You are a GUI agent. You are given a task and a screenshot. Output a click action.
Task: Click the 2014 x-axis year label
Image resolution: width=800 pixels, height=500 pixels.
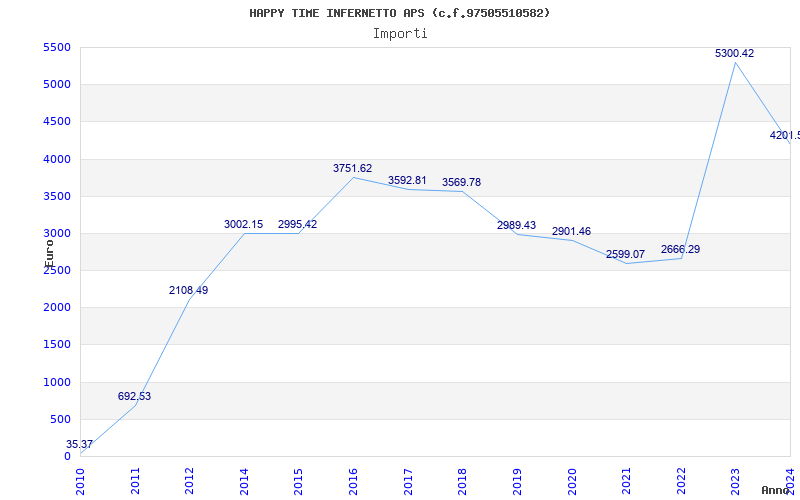click(x=244, y=481)
